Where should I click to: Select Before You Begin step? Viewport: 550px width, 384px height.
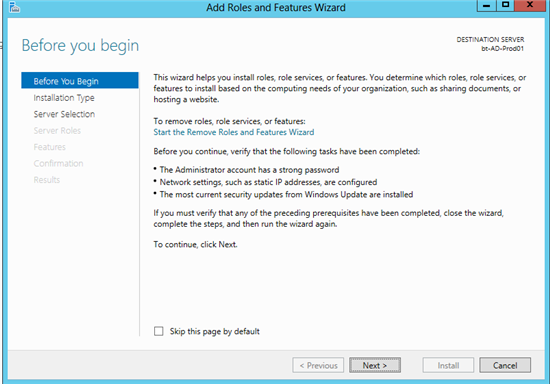coord(80,81)
